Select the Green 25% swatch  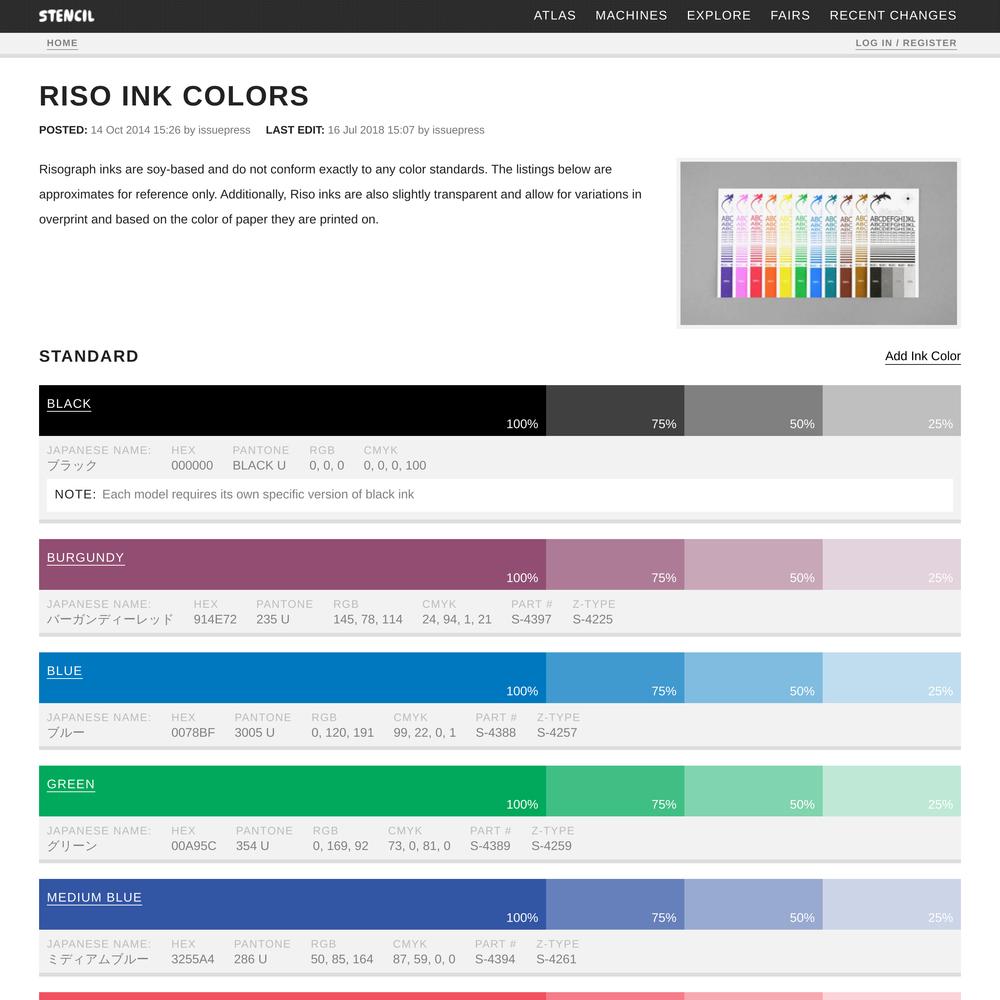[892, 791]
